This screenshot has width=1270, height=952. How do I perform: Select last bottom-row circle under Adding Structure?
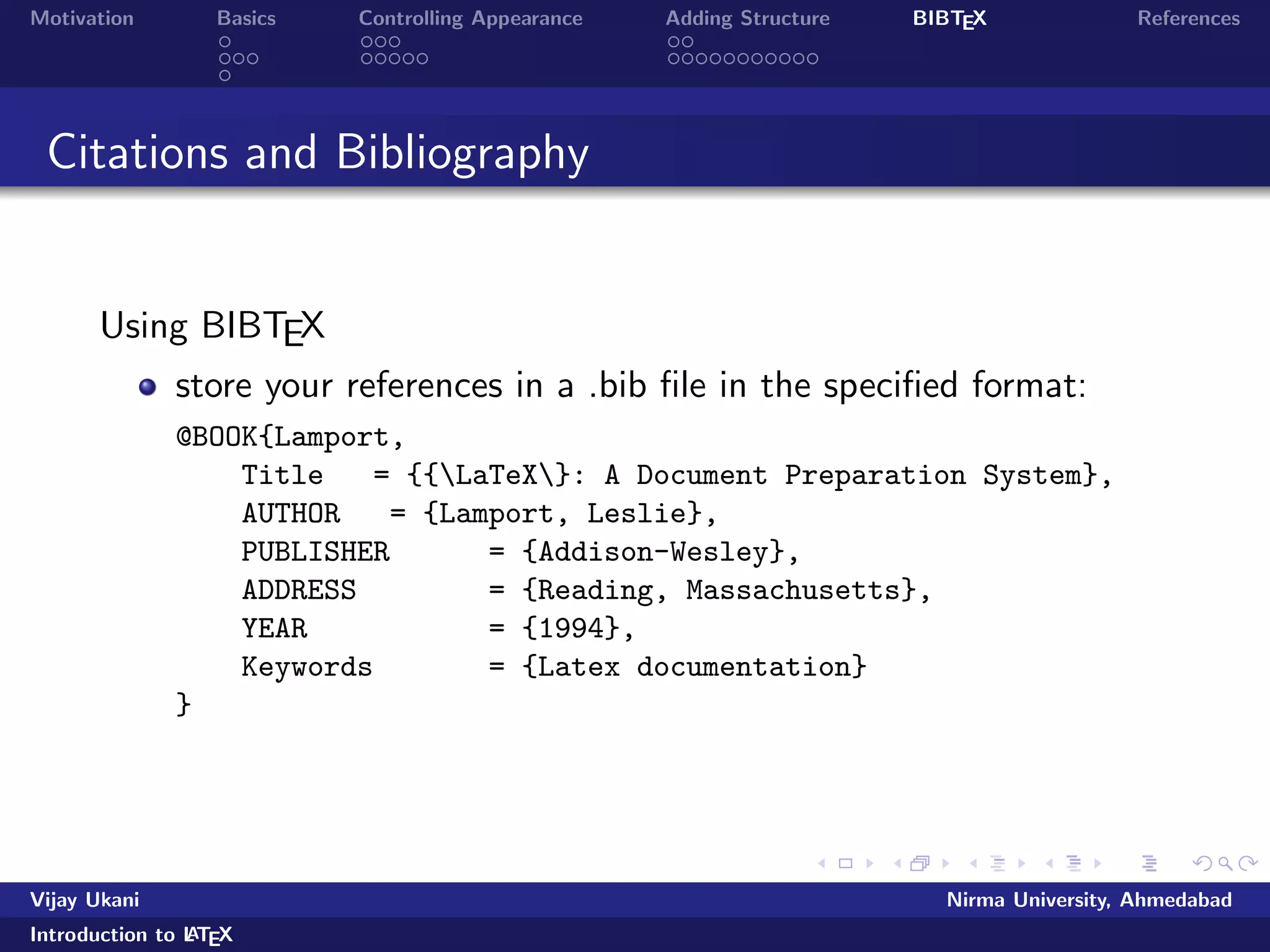coord(812,59)
